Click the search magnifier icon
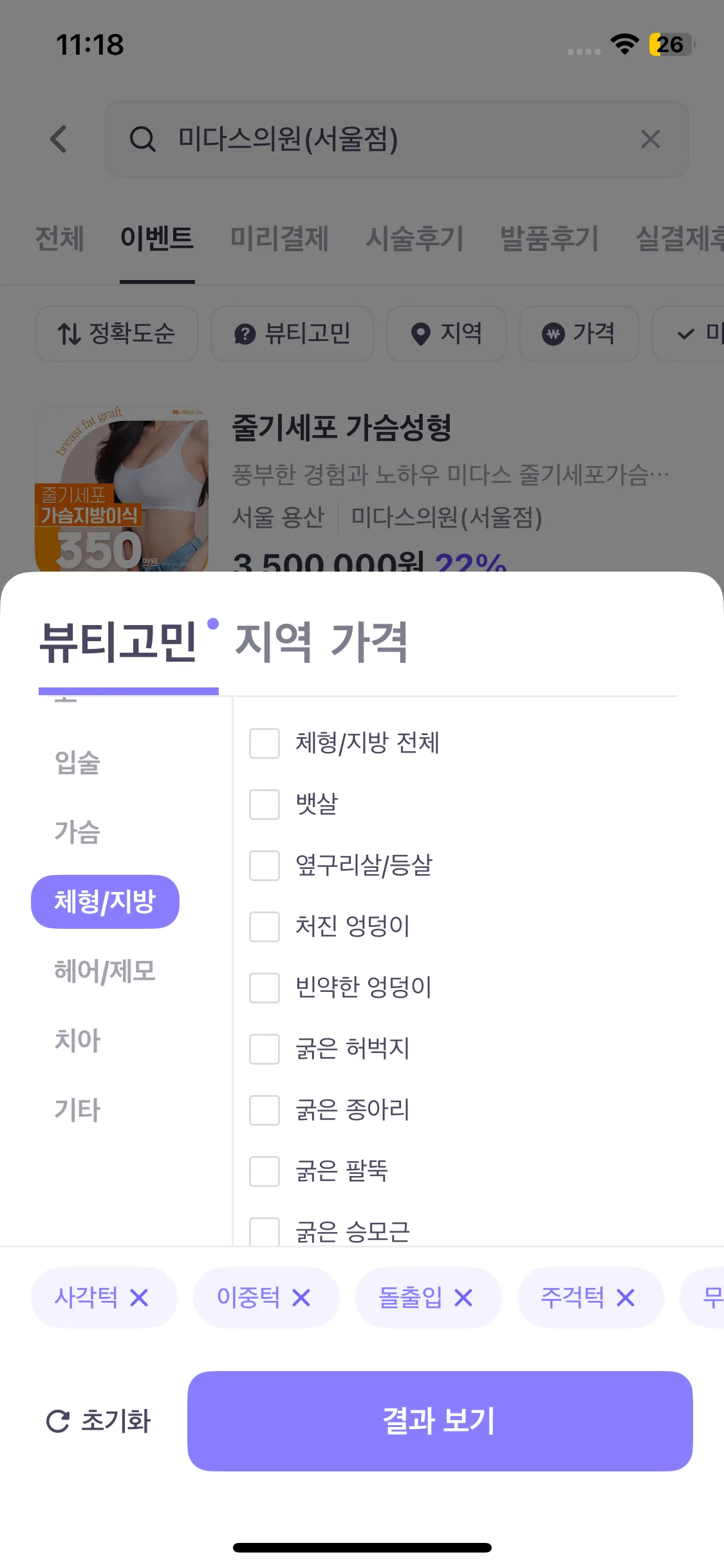 tap(142, 139)
